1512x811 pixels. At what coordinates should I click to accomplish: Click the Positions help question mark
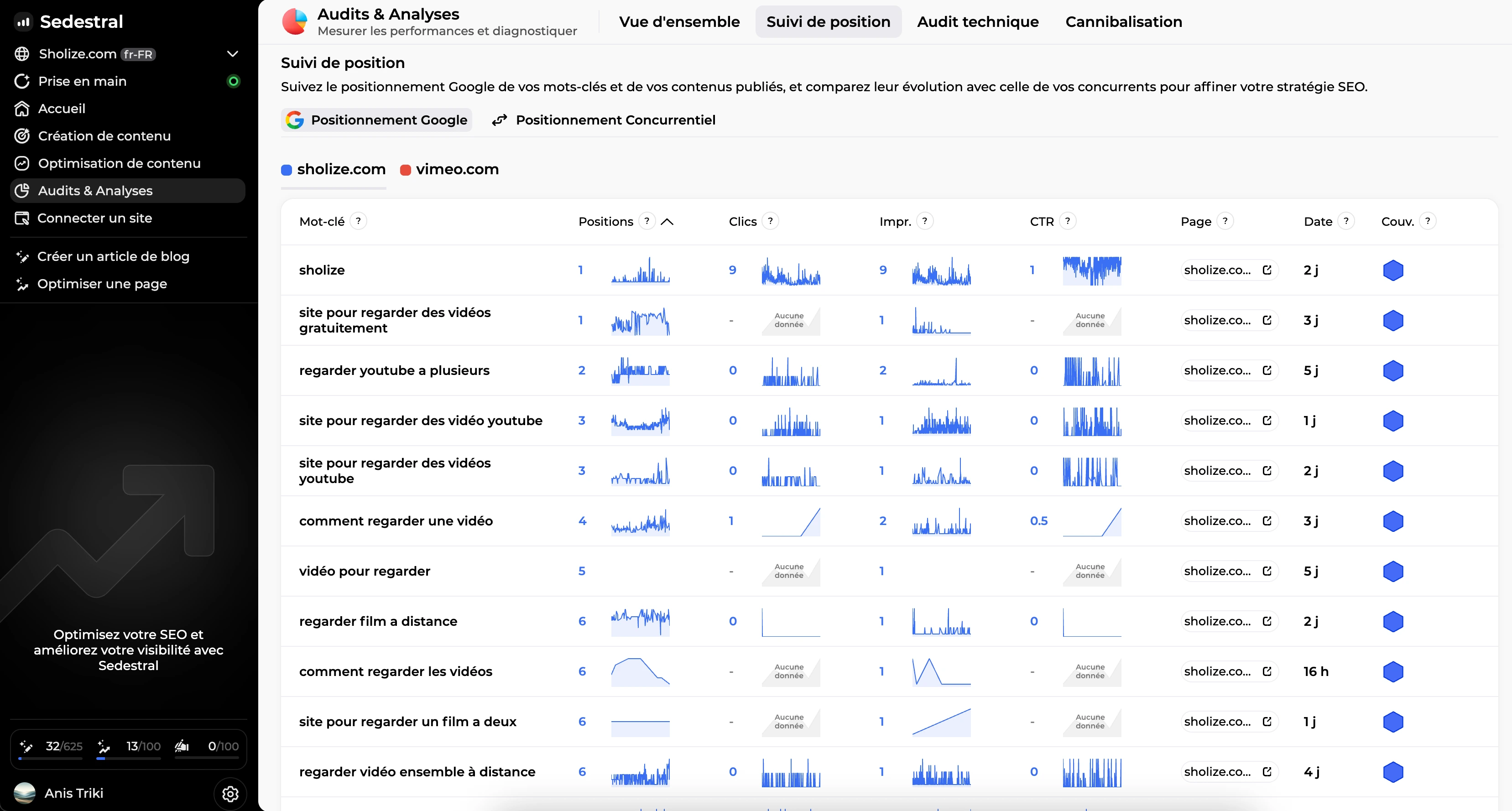pyautogui.click(x=647, y=221)
